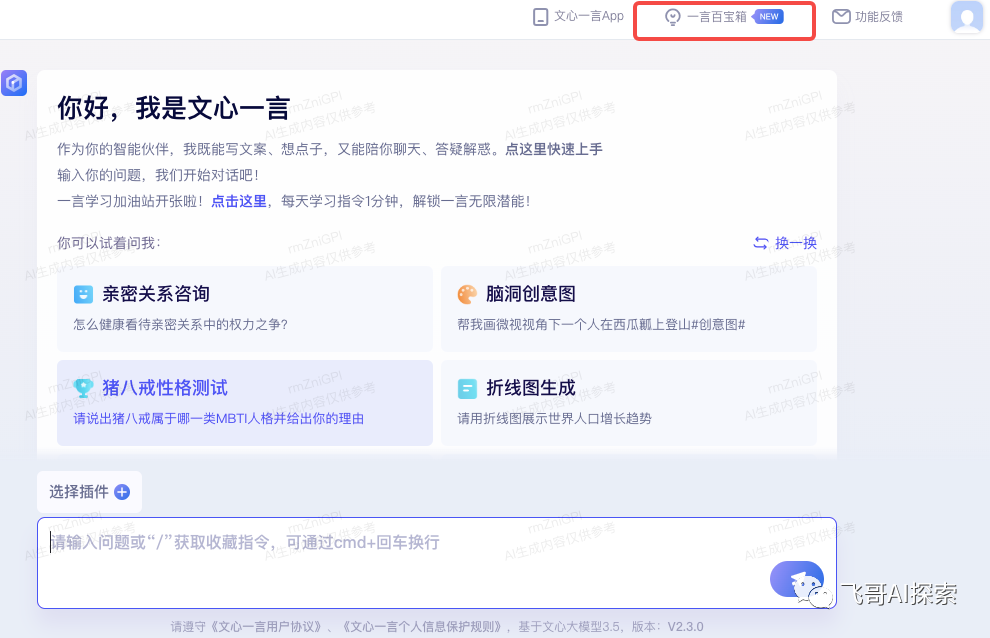This screenshot has height=638, width=990.
Task: Click the 文心一言 logo icon top left
Action: pos(14,83)
